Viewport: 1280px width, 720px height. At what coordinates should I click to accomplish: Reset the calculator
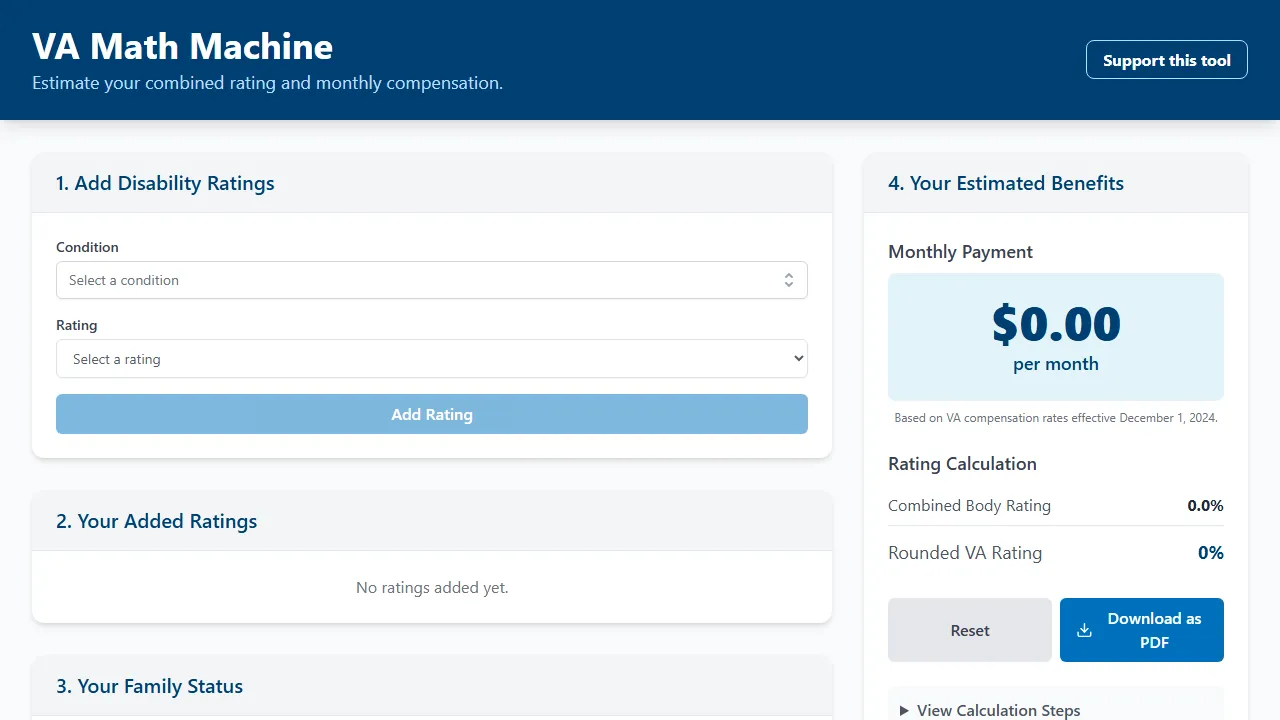click(969, 630)
